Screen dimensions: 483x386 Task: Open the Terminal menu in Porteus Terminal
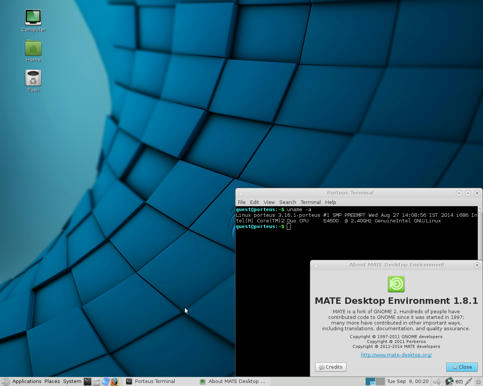(x=310, y=202)
